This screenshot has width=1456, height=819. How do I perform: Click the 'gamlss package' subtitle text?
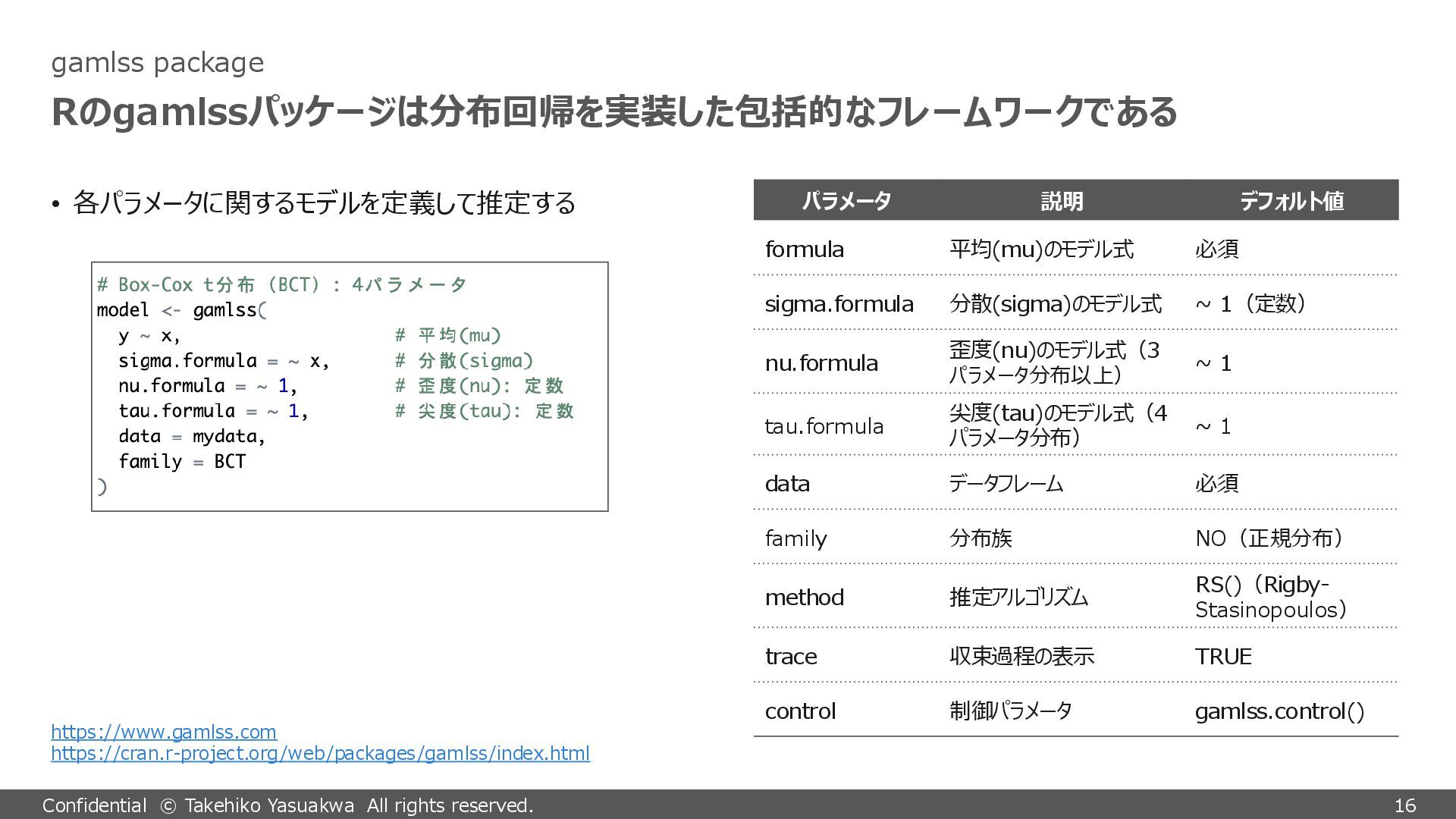pyautogui.click(x=157, y=62)
